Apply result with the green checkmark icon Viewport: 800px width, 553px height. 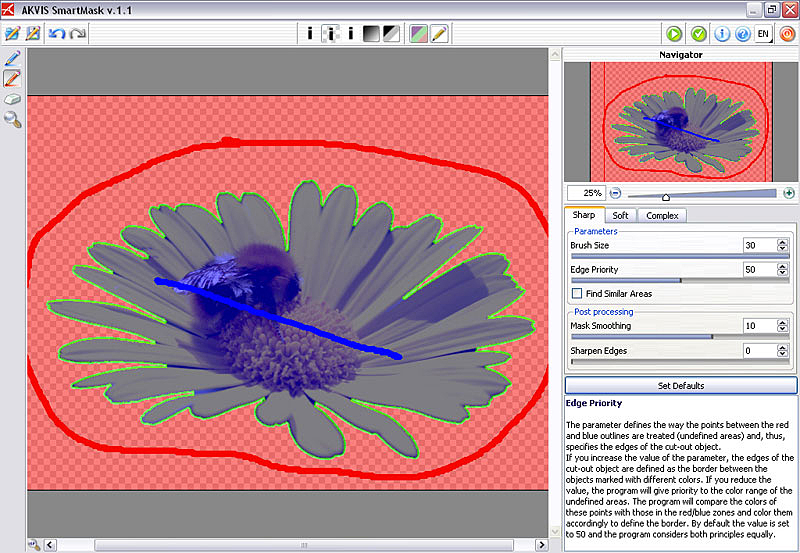pyautogui.click(x=699, y=34)
